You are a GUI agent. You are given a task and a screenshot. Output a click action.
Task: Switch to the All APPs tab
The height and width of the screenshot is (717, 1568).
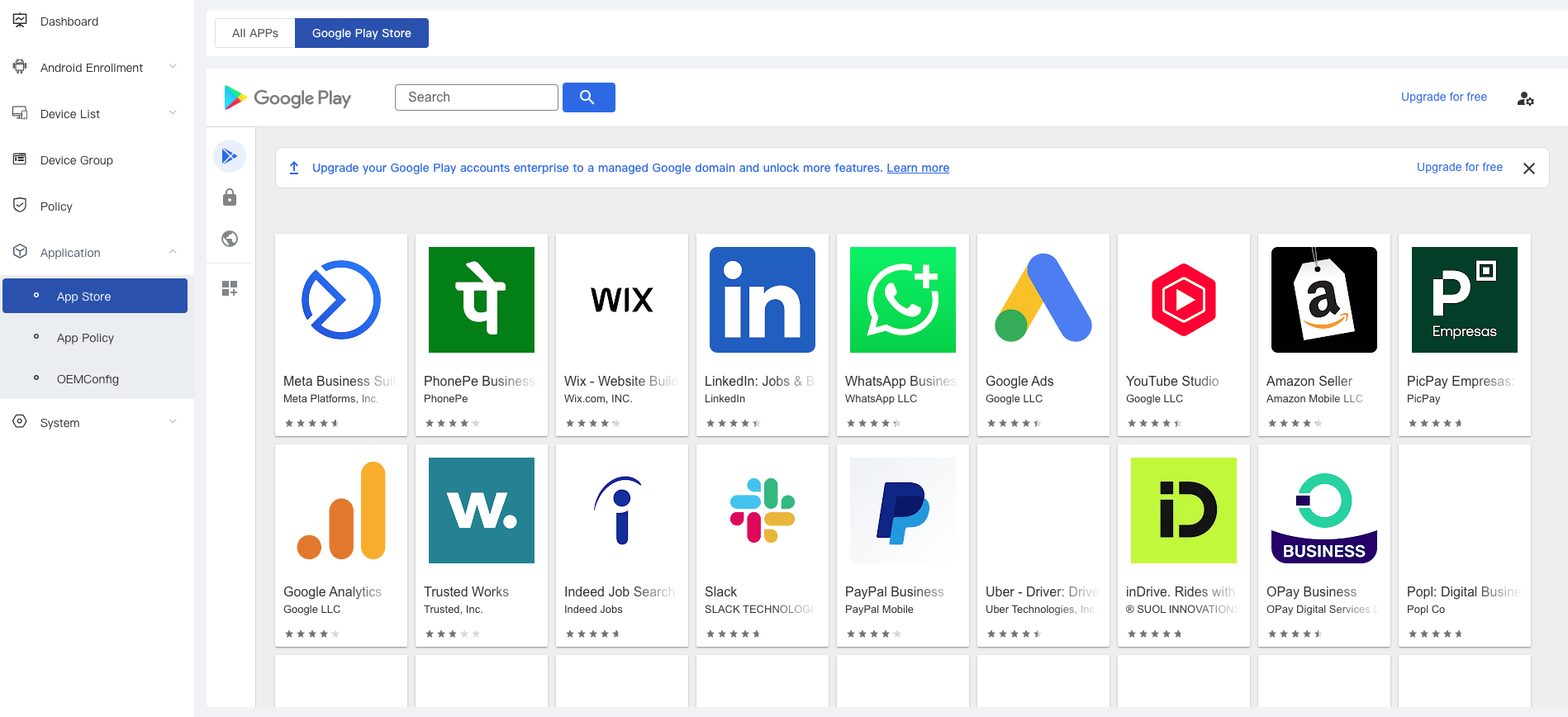click(254, 32)
